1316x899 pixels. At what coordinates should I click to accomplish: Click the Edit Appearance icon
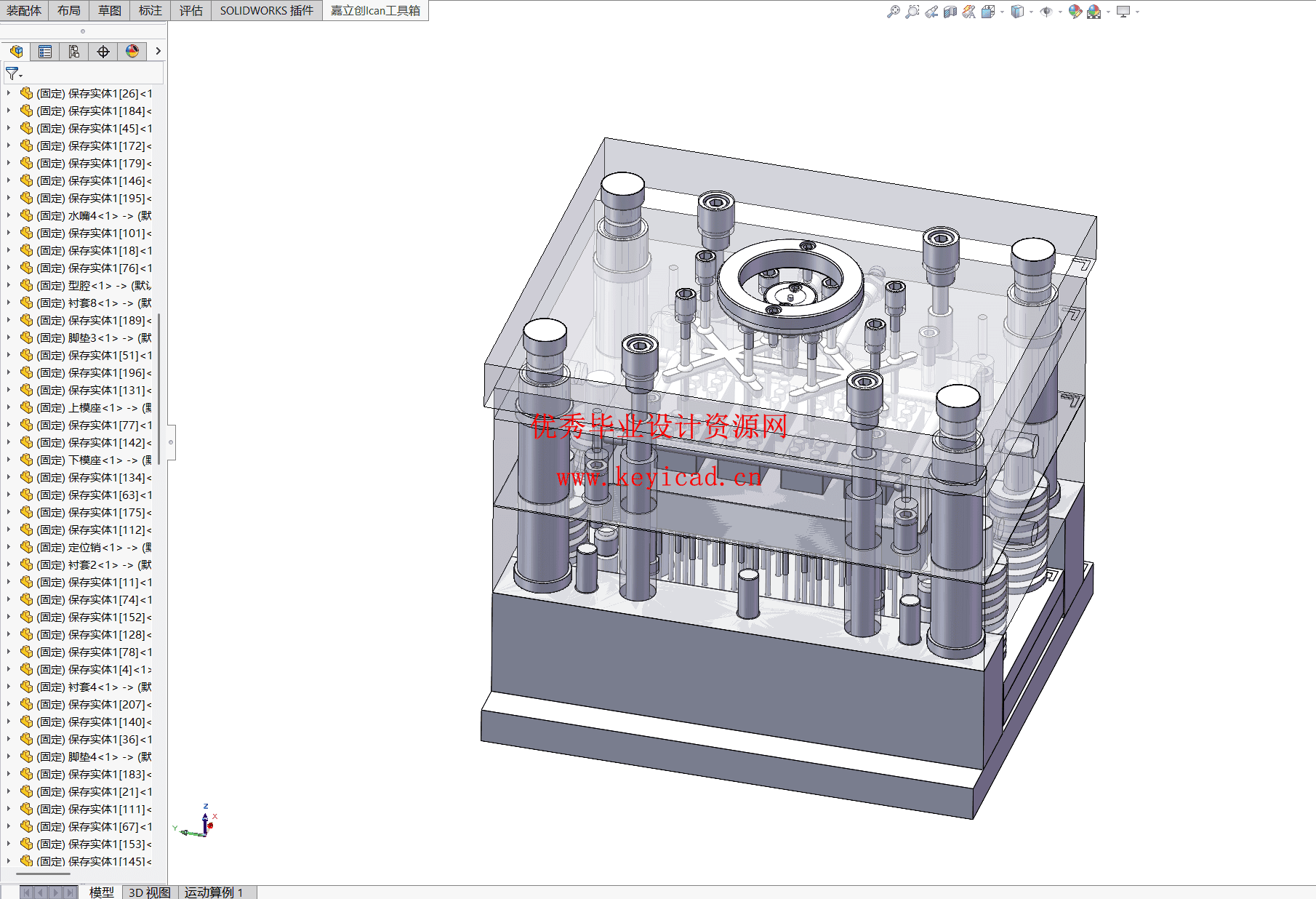pyautogui.click(x=1075, y=12)
